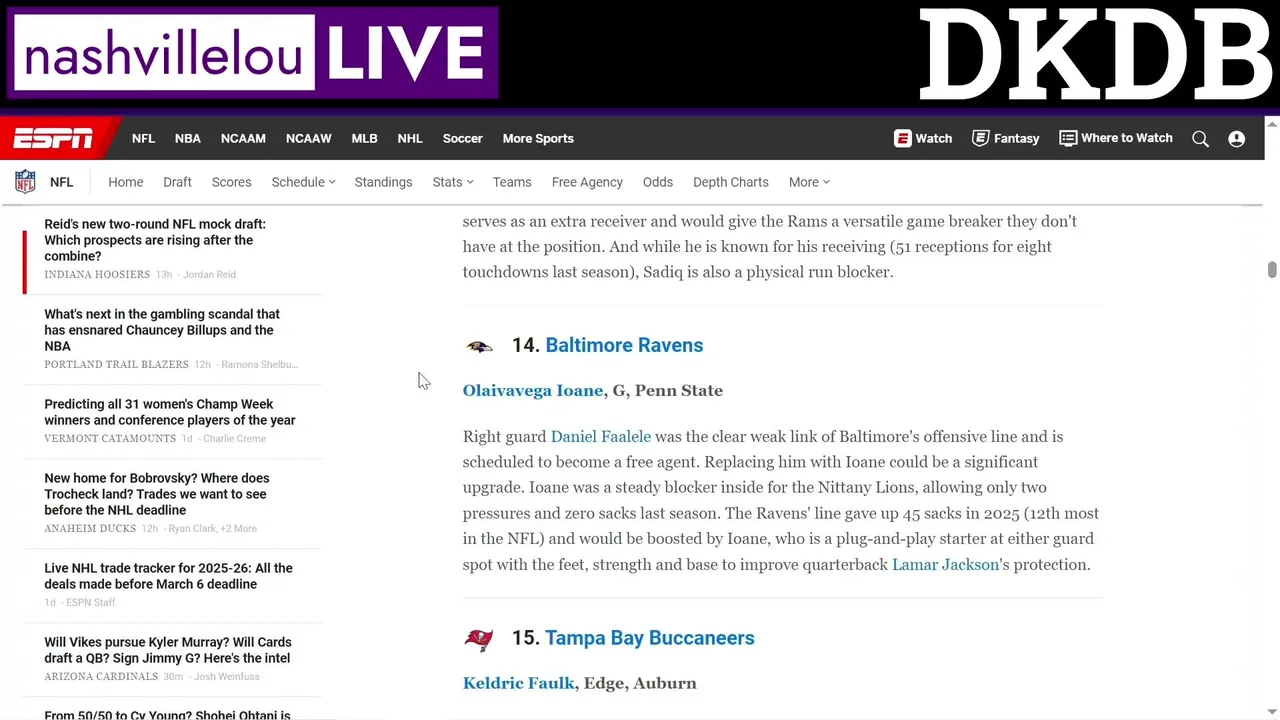Open the ESPN Watch button
This screenshot has height=720, width=1280.
[x=923, y=138]
